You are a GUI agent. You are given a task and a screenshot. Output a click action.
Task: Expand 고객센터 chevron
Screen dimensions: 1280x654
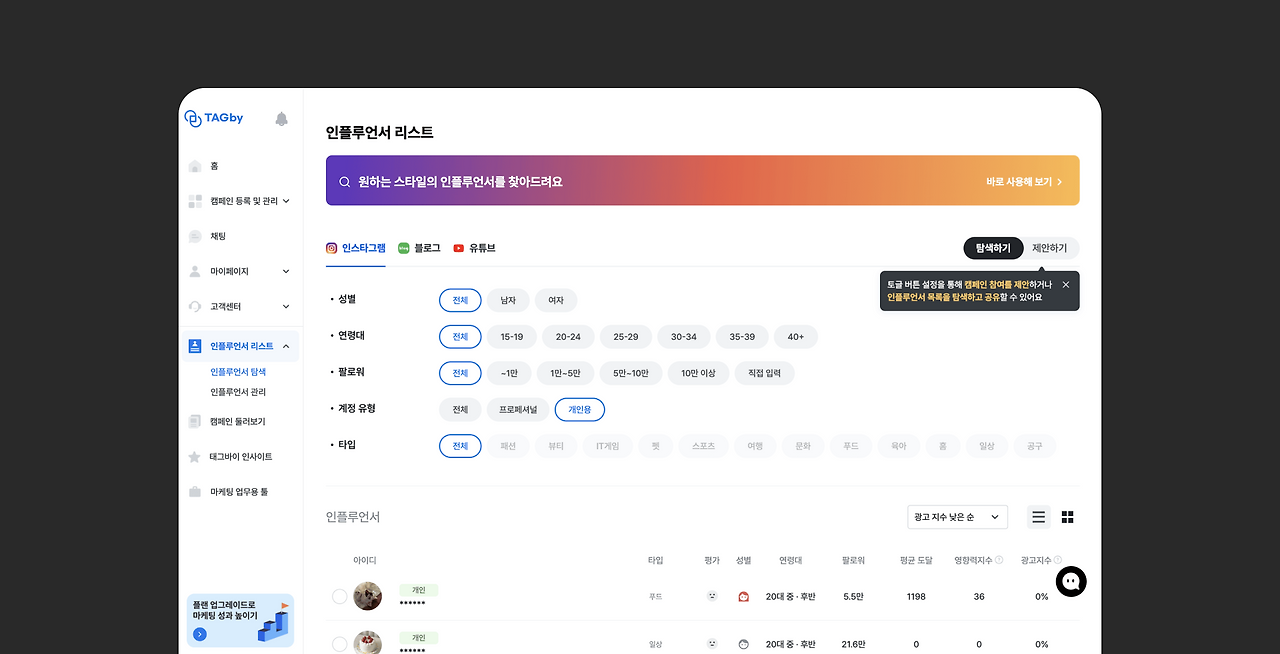point(286,306)
